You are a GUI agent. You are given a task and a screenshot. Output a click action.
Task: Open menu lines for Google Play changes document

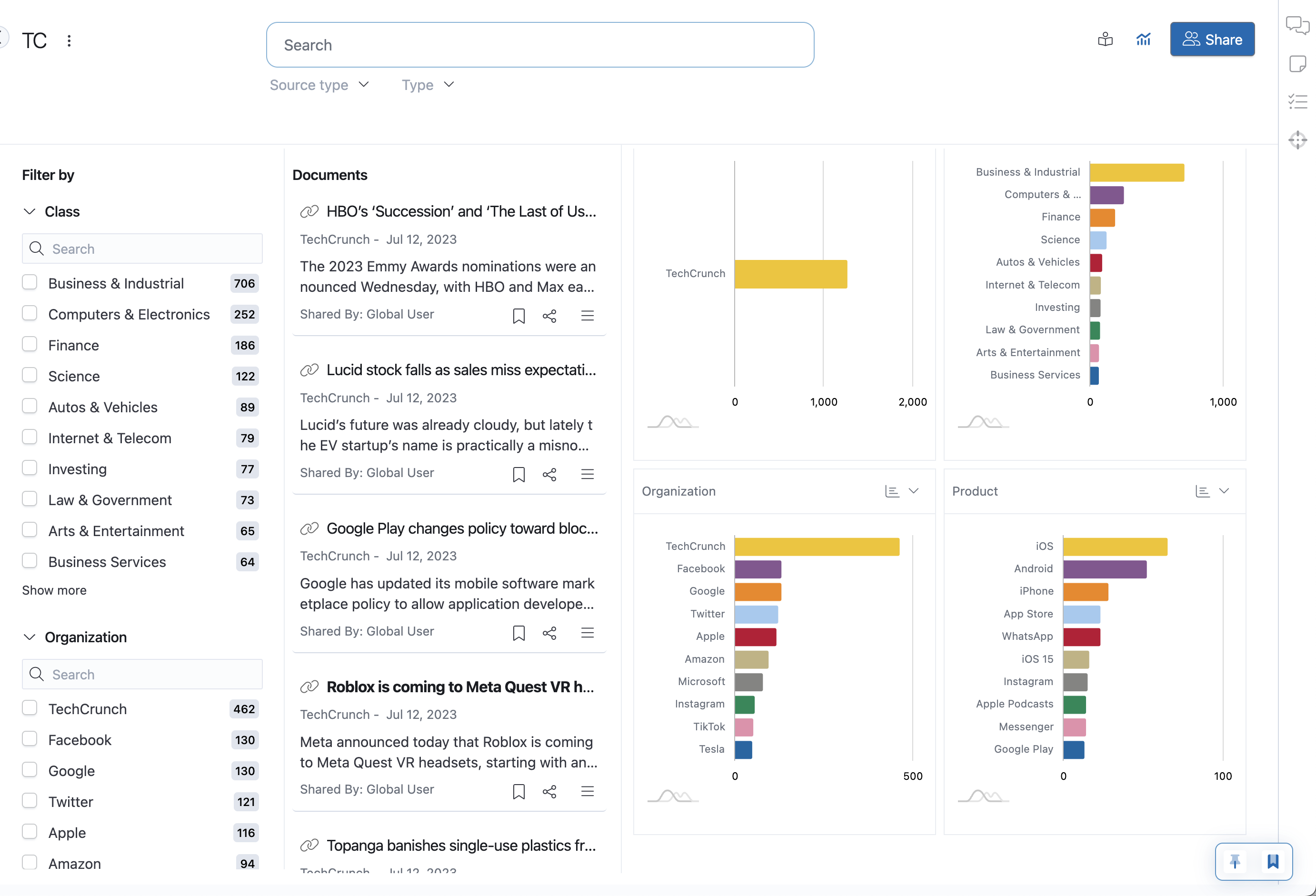click(x=587, y=633)
